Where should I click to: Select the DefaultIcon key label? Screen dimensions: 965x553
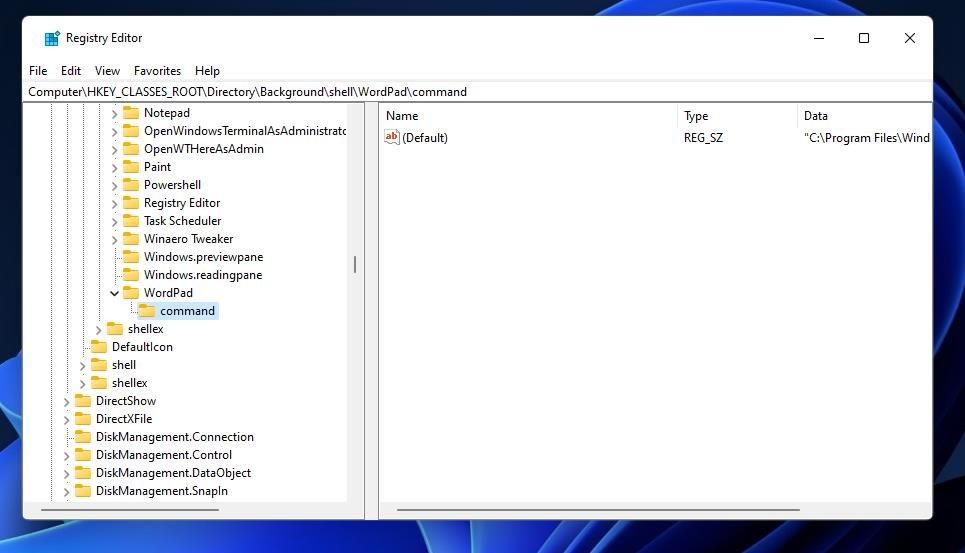pyautogui.click(x=142, y=347)
